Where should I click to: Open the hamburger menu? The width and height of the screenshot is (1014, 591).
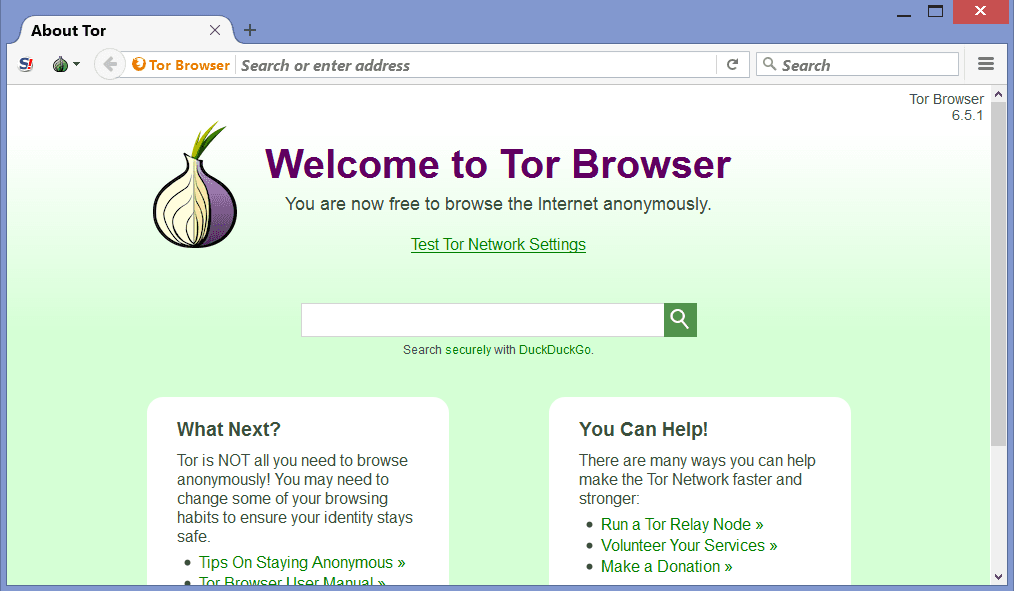tap(986, 64)
